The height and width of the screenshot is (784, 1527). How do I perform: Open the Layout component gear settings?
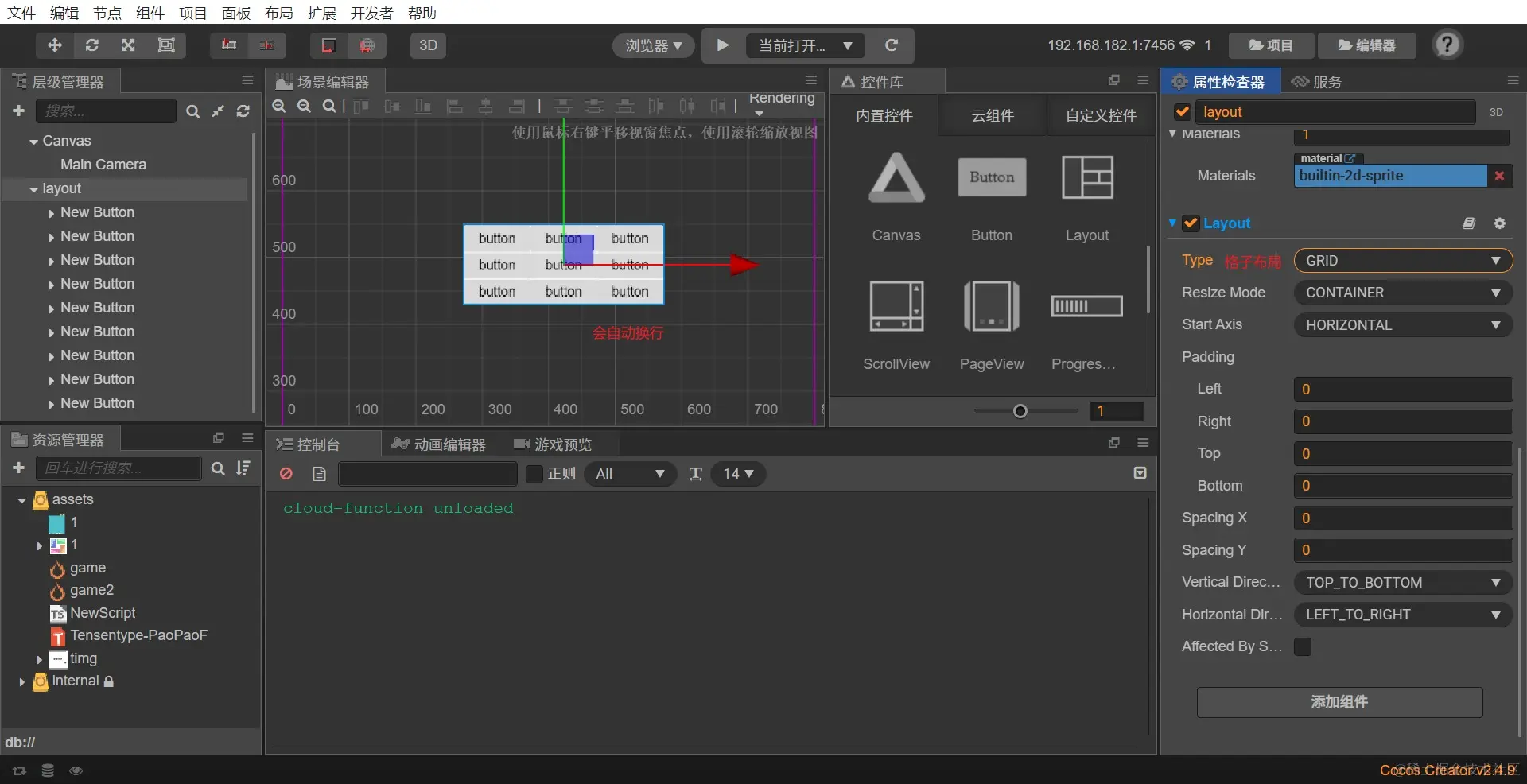[x=1500, y=223]
